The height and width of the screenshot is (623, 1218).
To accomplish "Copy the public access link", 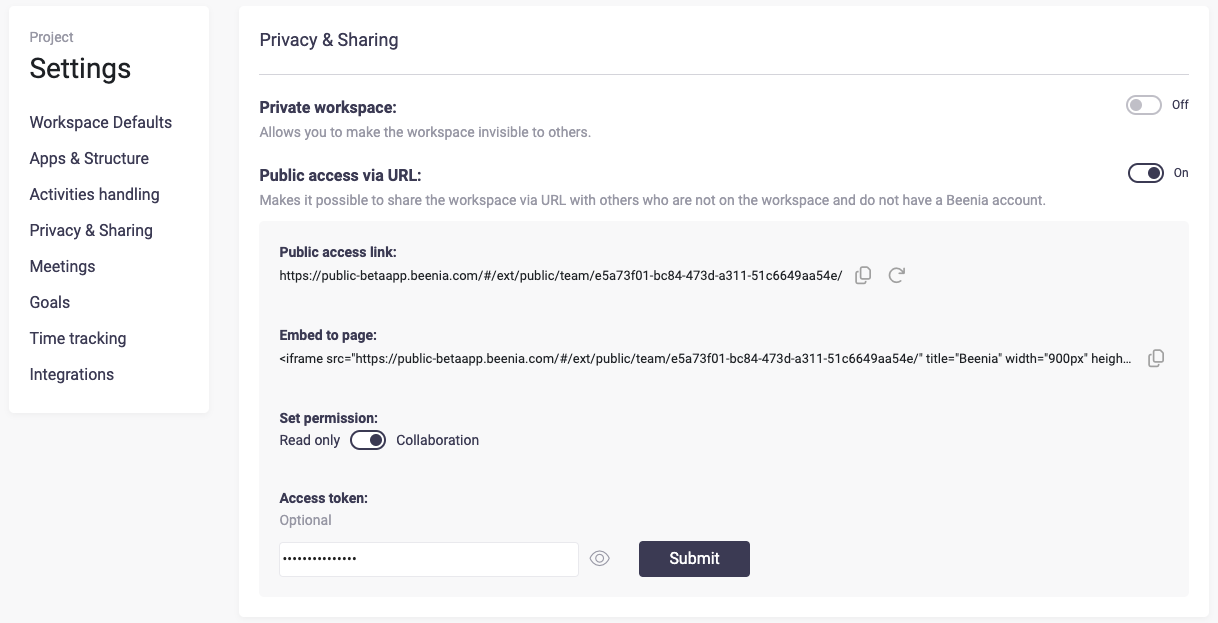I will [x=863, y=275].
